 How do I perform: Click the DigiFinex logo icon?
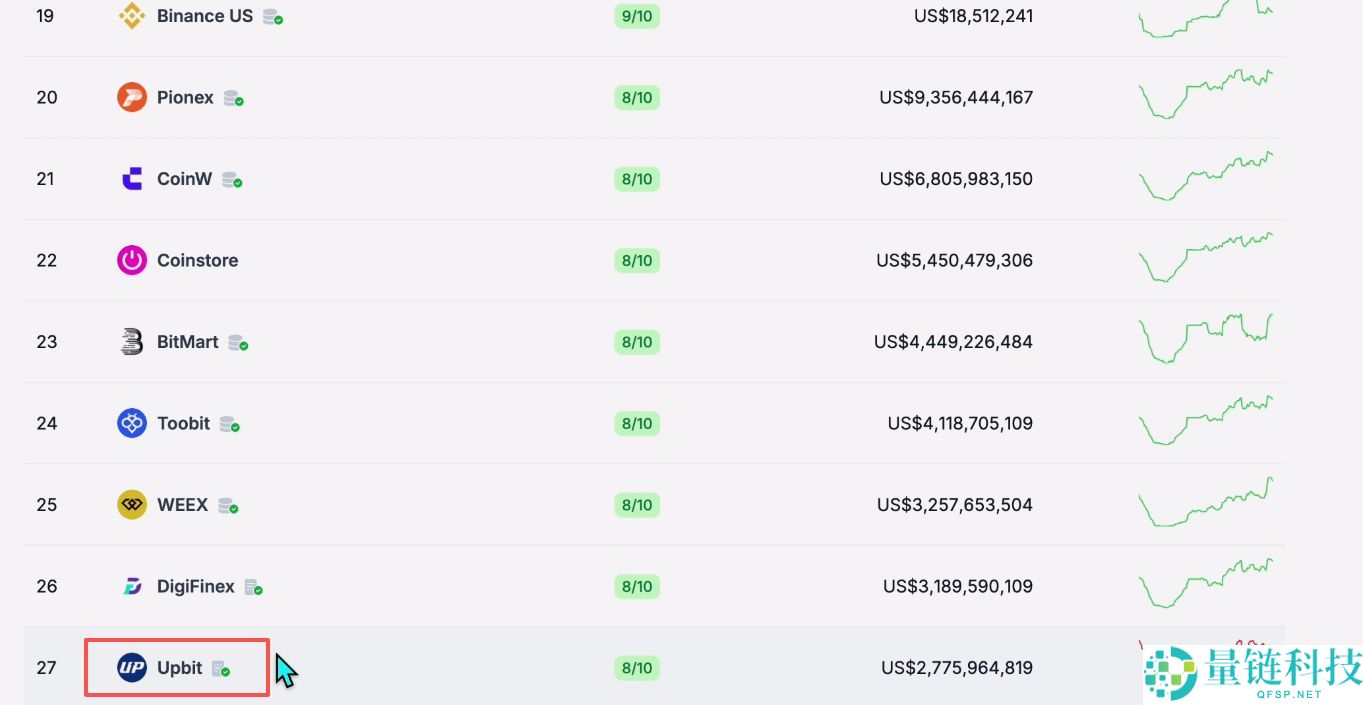coord(132,586)
